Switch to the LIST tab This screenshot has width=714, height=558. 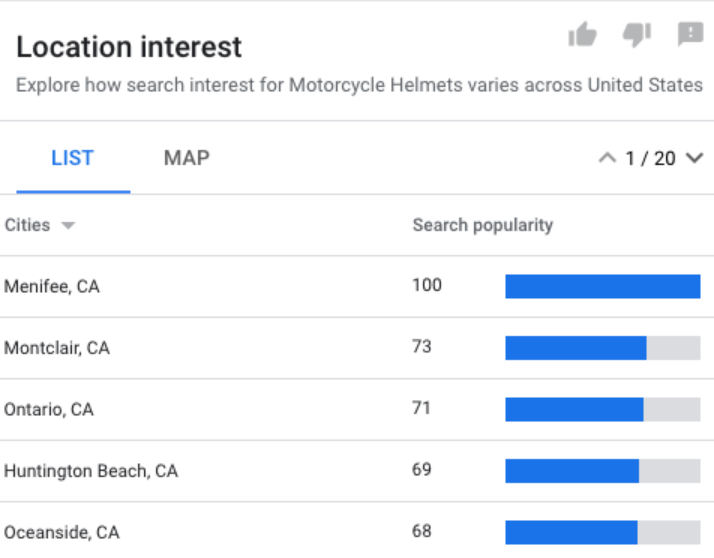click(72, 158)
